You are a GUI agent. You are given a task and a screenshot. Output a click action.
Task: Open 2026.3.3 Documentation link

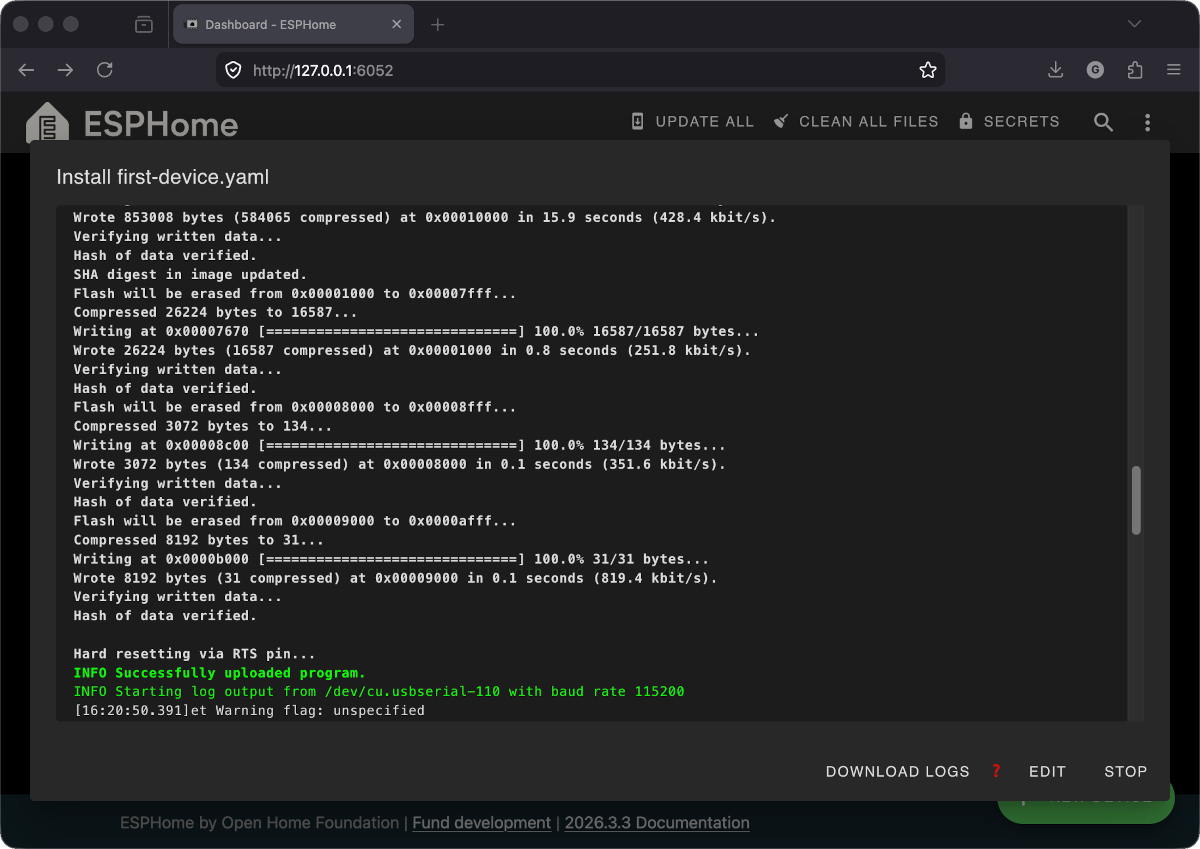(x=657, y=823)
